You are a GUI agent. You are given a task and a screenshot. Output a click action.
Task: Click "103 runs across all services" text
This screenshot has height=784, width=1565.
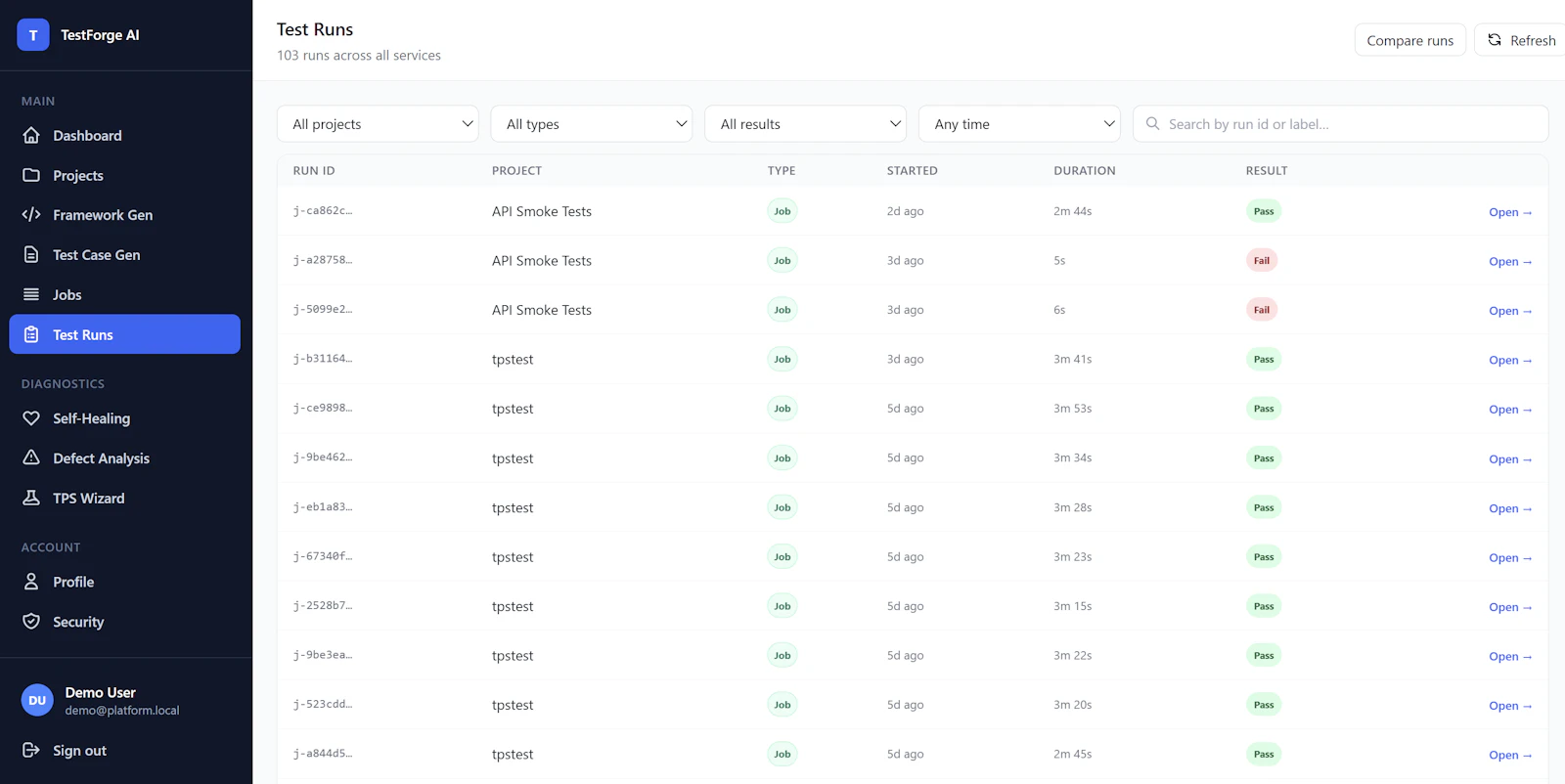click(359, 56)
